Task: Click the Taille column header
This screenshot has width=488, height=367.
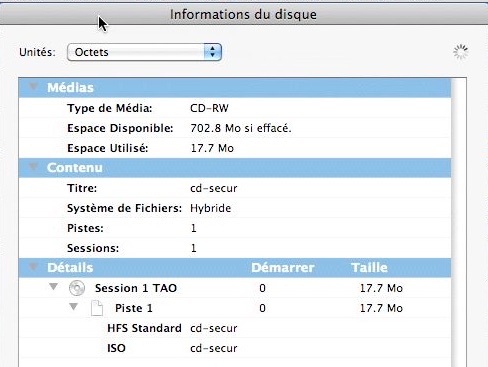Action: [369, 268]
